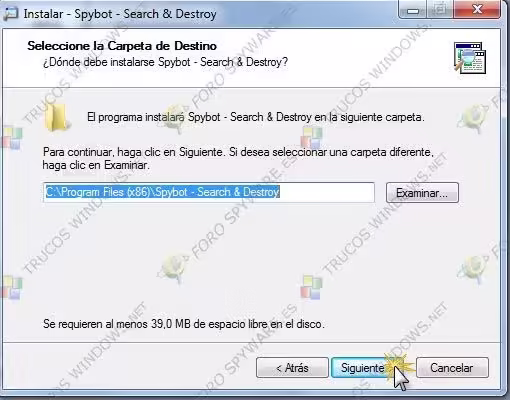This screenshot has height=400, width=510.
Task: Click the yellow folder icon
Action: (x=57, y=117)
